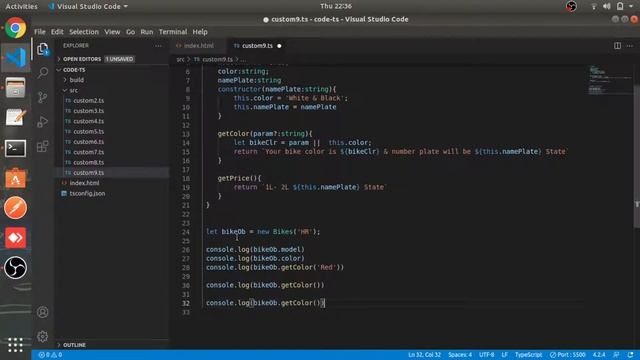
Task: Open the Run and Debug view
Action: coord(42,122)
